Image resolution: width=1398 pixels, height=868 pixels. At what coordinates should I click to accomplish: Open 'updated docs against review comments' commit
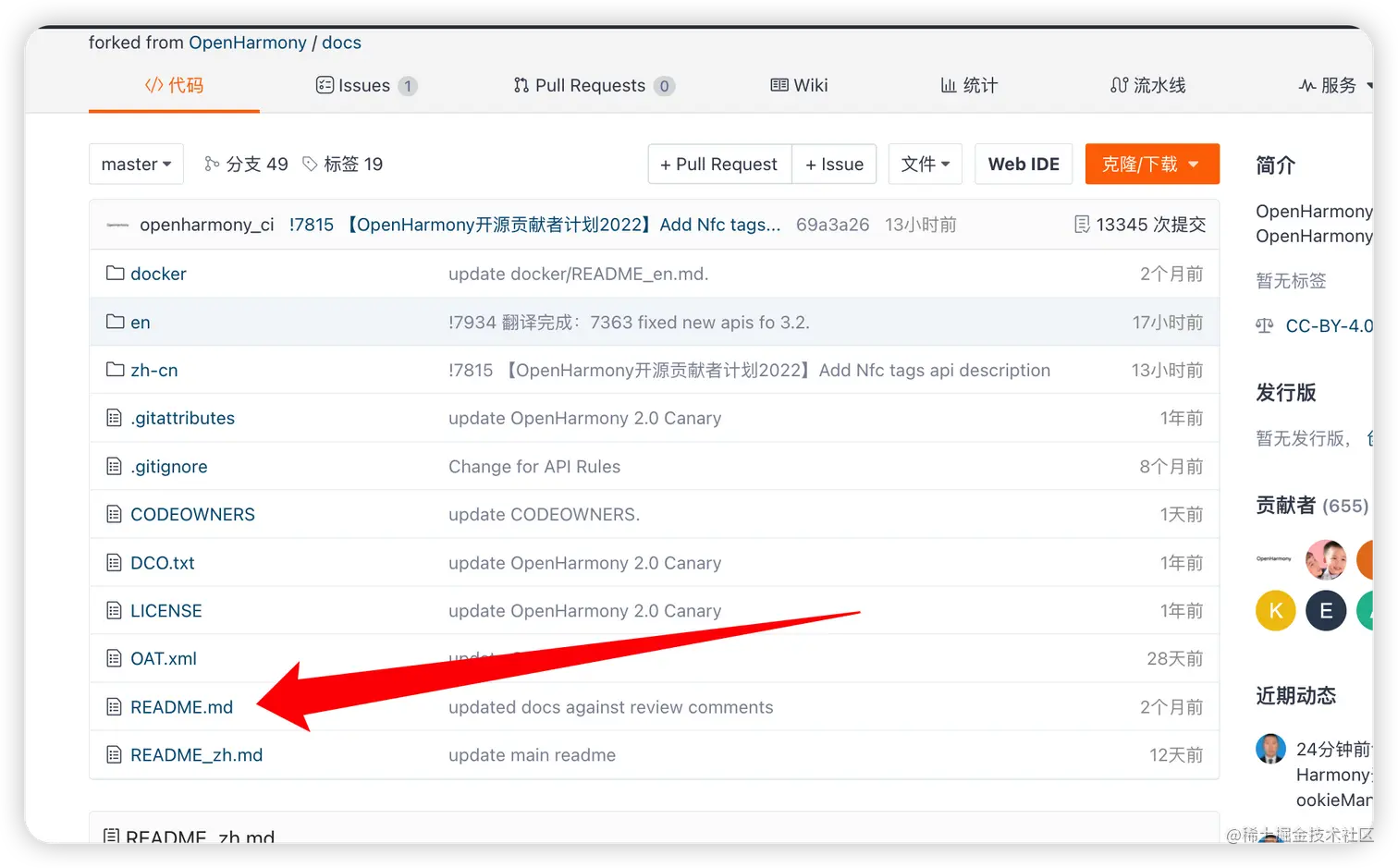click(611, 707)
